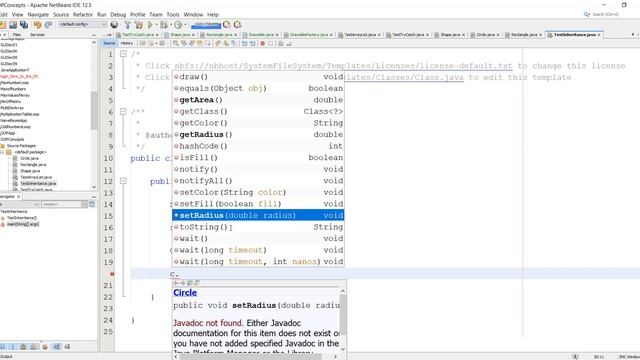The width and height of the screenshot is (640, 360).
Task: Open the Refactor menu
Action: [x=83, y=14]
